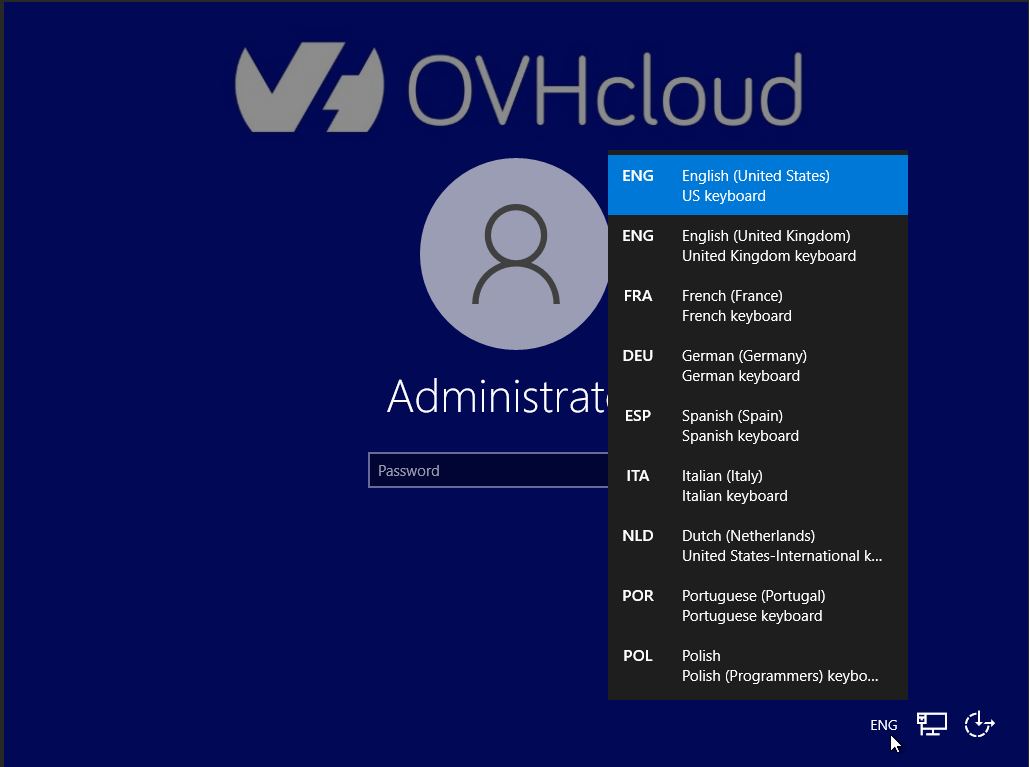Screen dimensions: 1029x767
Task: Select Portuguese (Portugal) keyboard layout
Action: click(758, 605)
